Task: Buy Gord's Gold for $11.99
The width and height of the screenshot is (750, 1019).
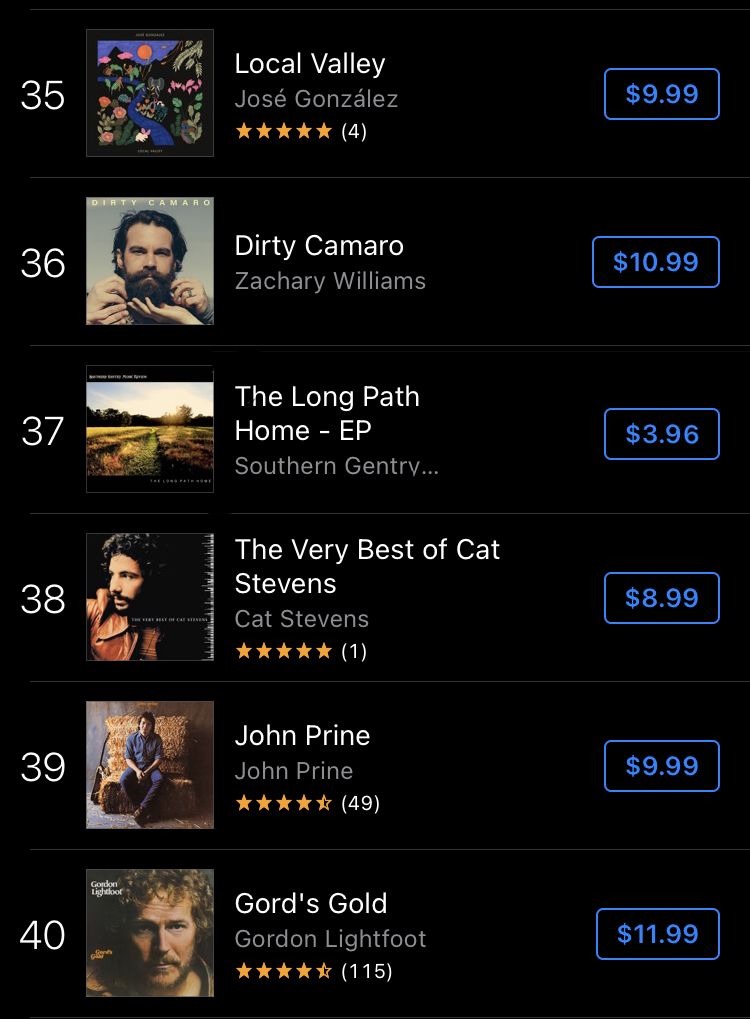Action: click(x=657, y=934)
